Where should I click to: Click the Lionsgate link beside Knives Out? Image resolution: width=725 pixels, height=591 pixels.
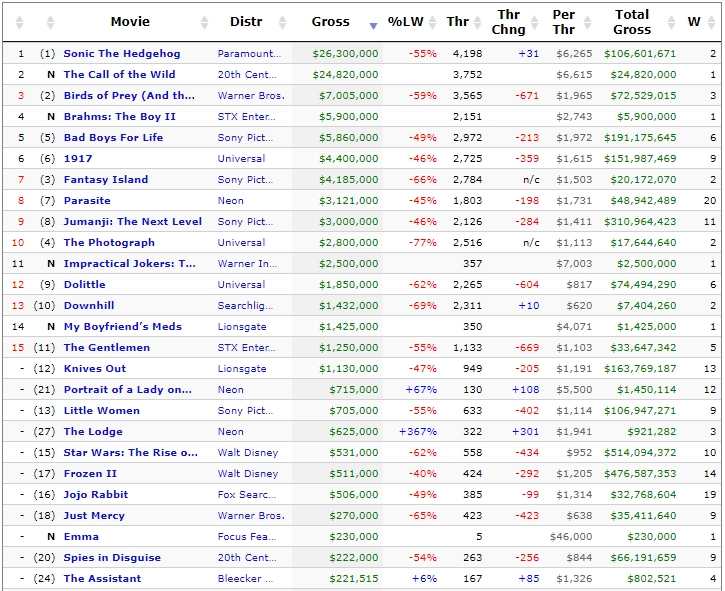pos(242,369)
